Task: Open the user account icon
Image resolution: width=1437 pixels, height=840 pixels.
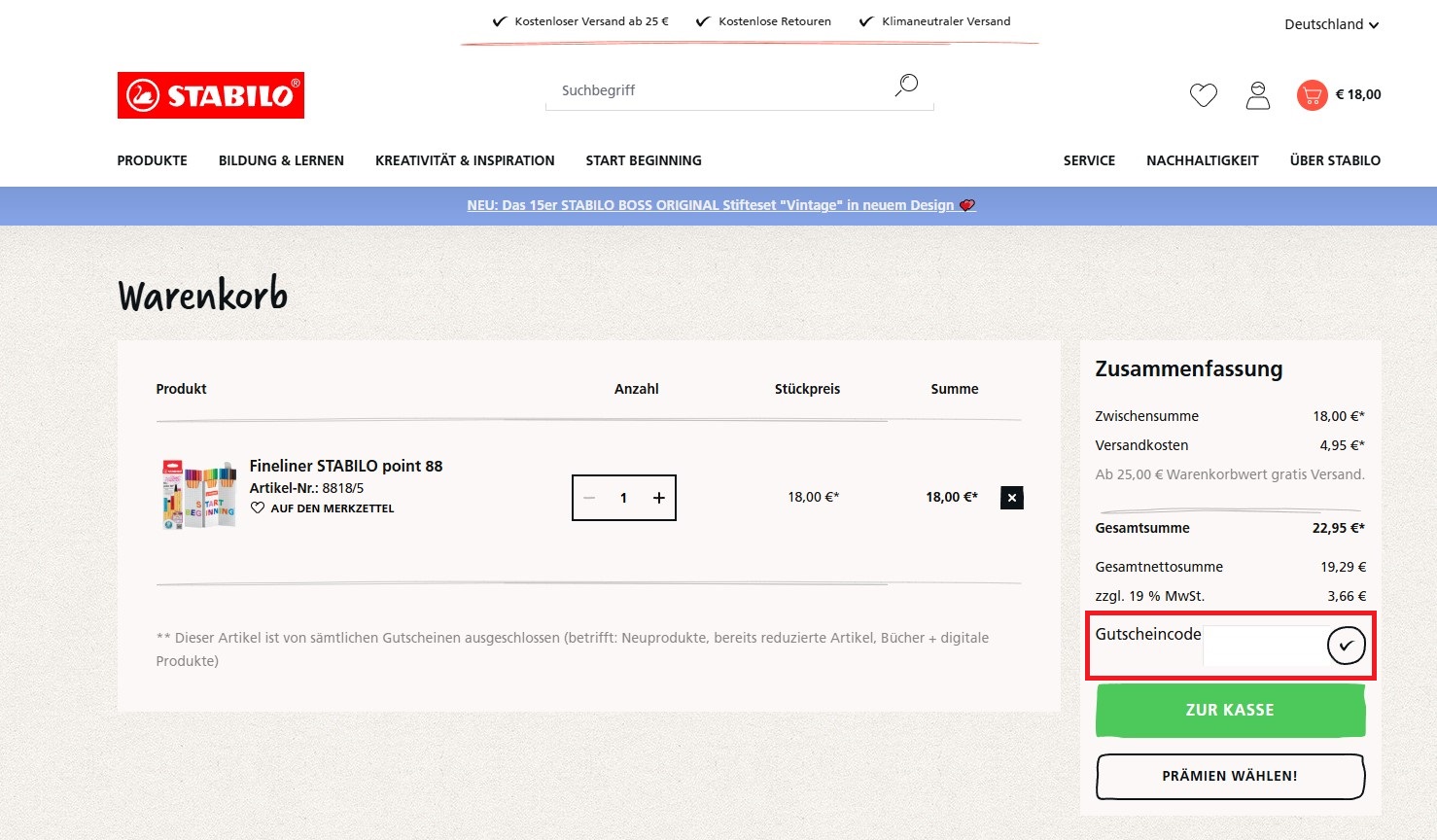Action: 1258,94
